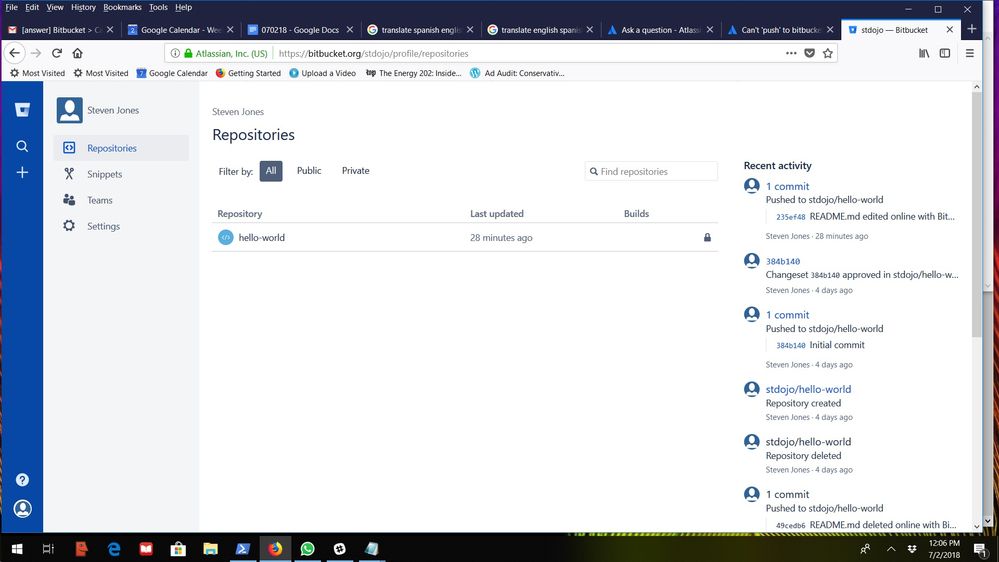Open Teams in the side navigation
The image size is (999, 562).
pyautogui.click(x=121, y=200)
